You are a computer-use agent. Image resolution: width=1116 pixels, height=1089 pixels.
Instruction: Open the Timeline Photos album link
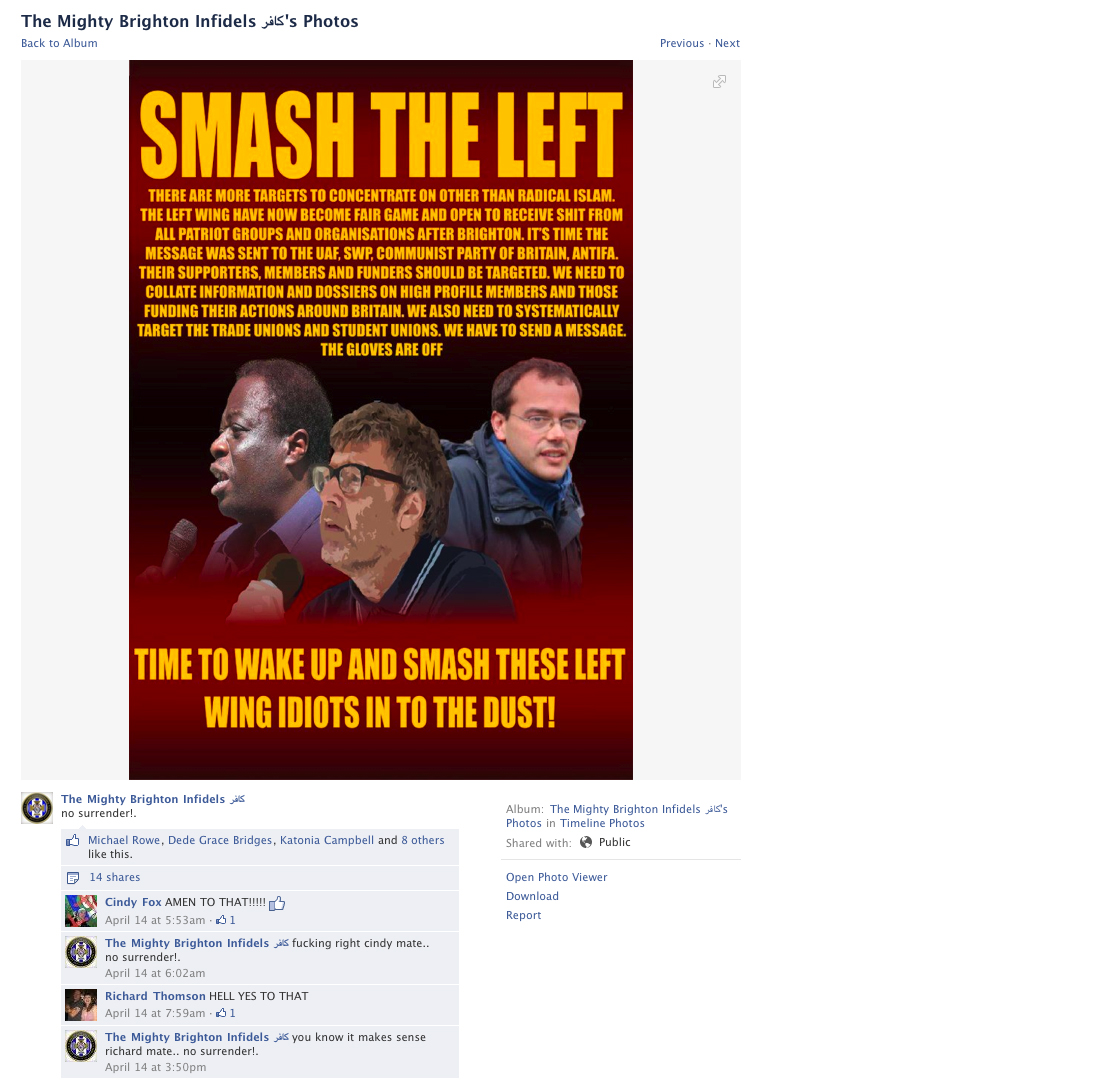click(x=602, y=824)
